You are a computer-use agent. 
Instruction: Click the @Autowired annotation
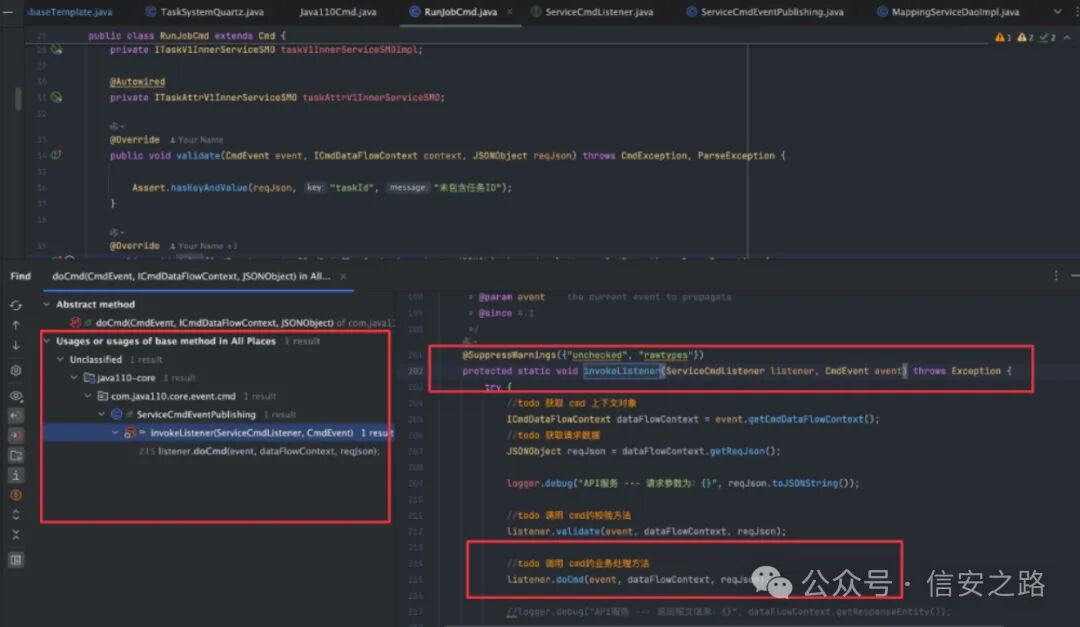point(138,81)
